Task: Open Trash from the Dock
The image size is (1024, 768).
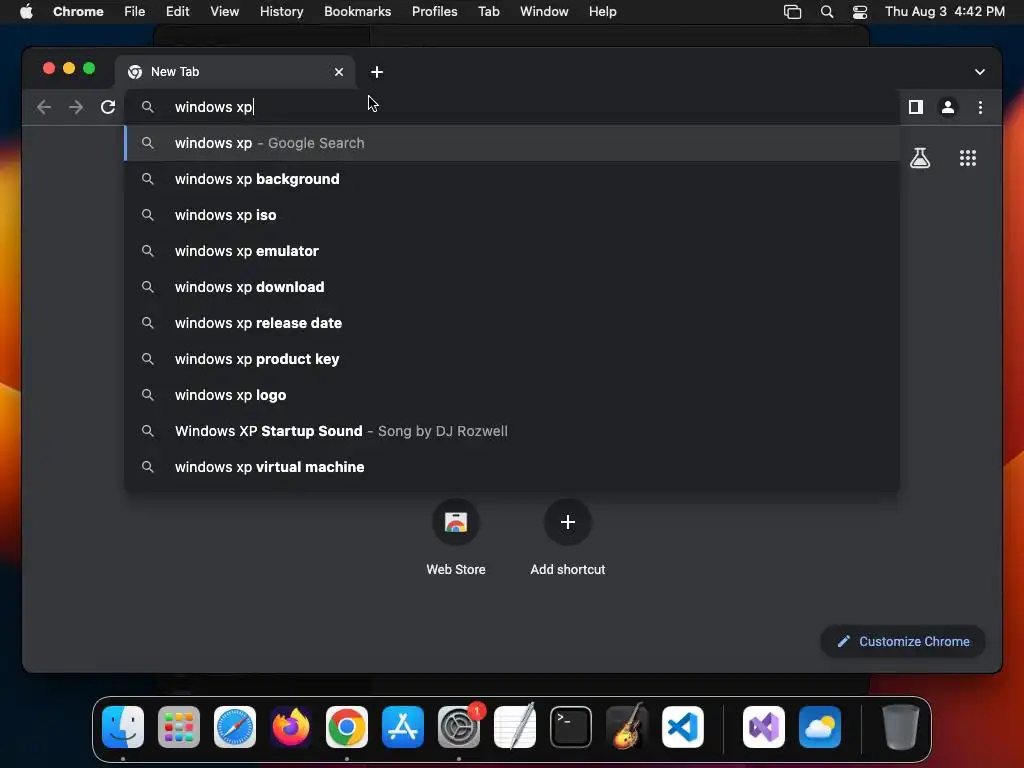Action: pos(901,727)
